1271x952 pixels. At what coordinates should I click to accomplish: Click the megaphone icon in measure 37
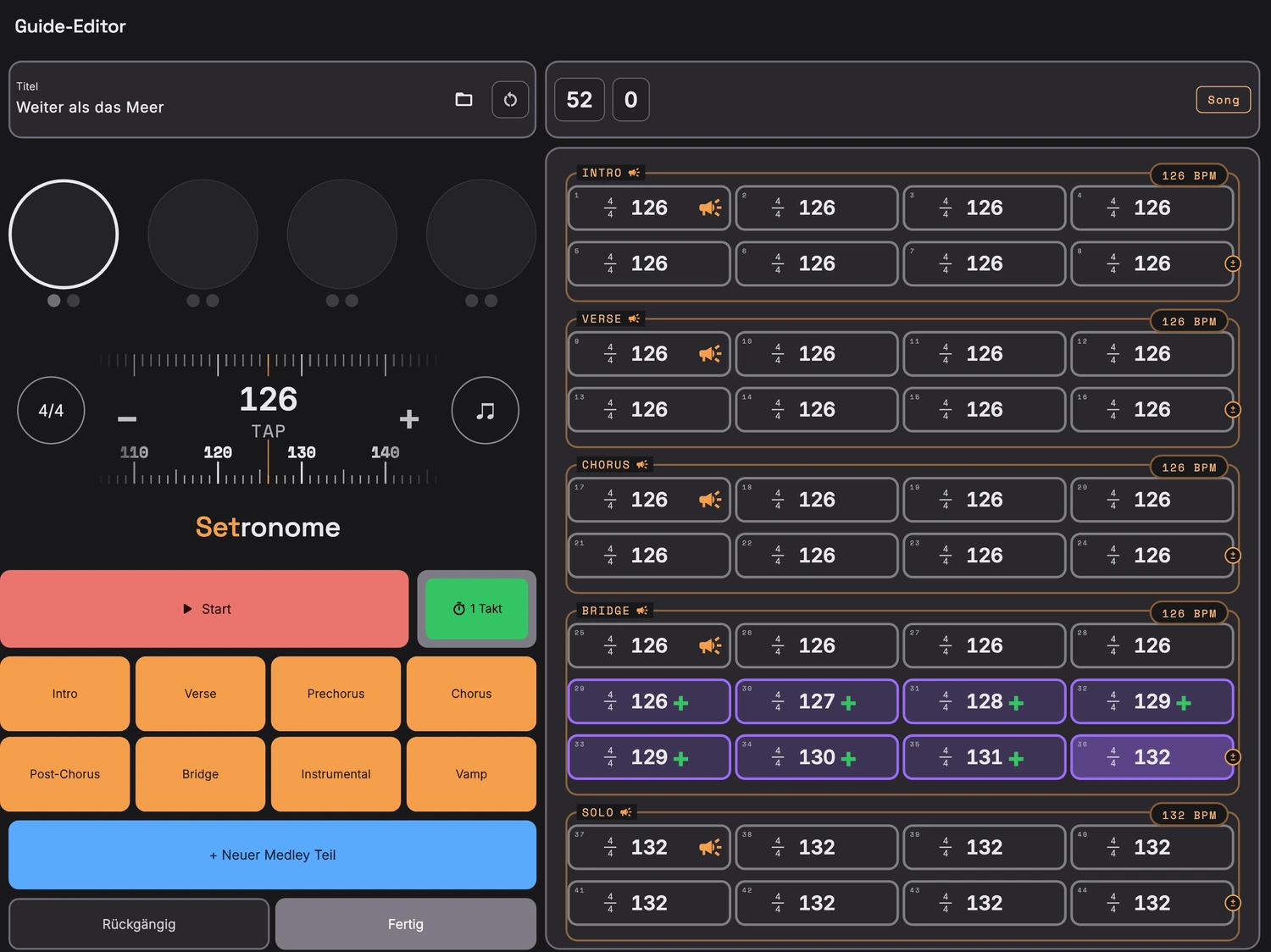pyautogui.click(x=710, y=847)
